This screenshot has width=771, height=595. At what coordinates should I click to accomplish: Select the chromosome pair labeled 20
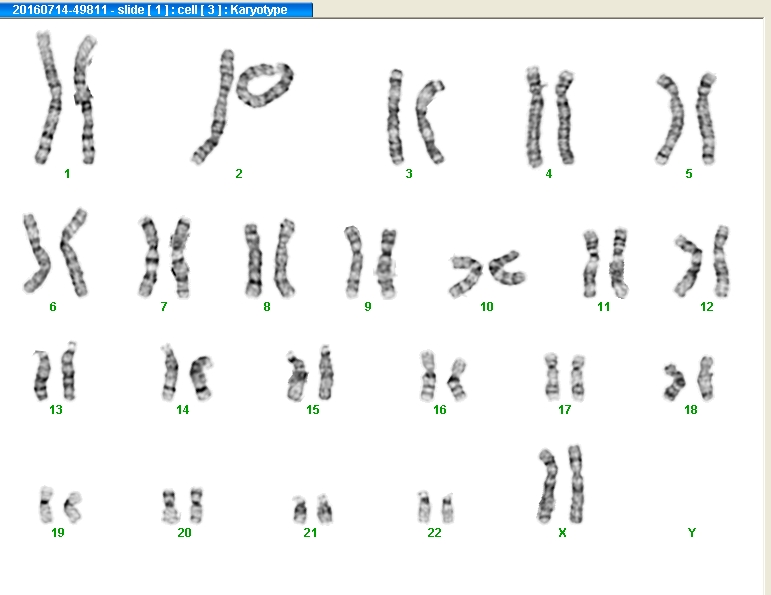182,506
